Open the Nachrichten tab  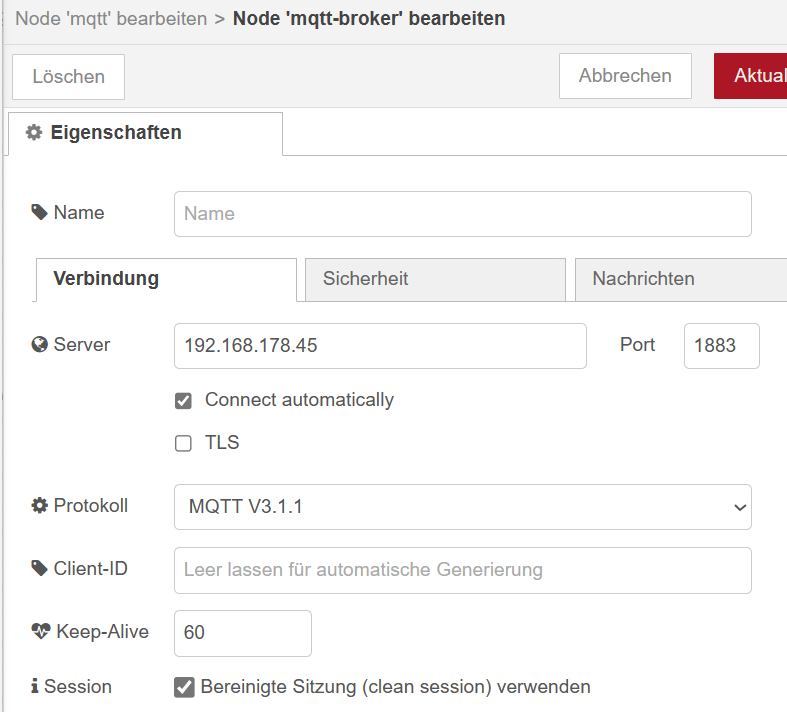(681, 279)
